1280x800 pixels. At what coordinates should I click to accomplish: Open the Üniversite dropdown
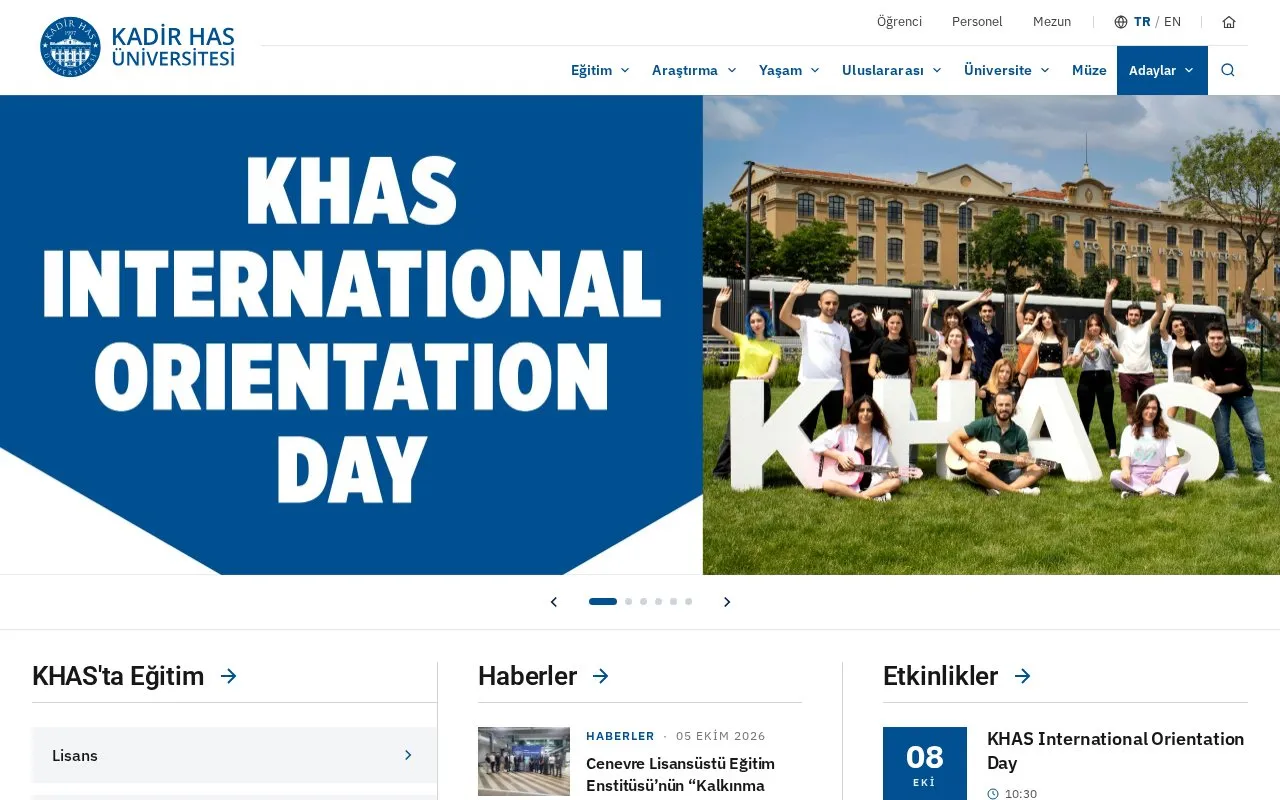[1007, 70]
